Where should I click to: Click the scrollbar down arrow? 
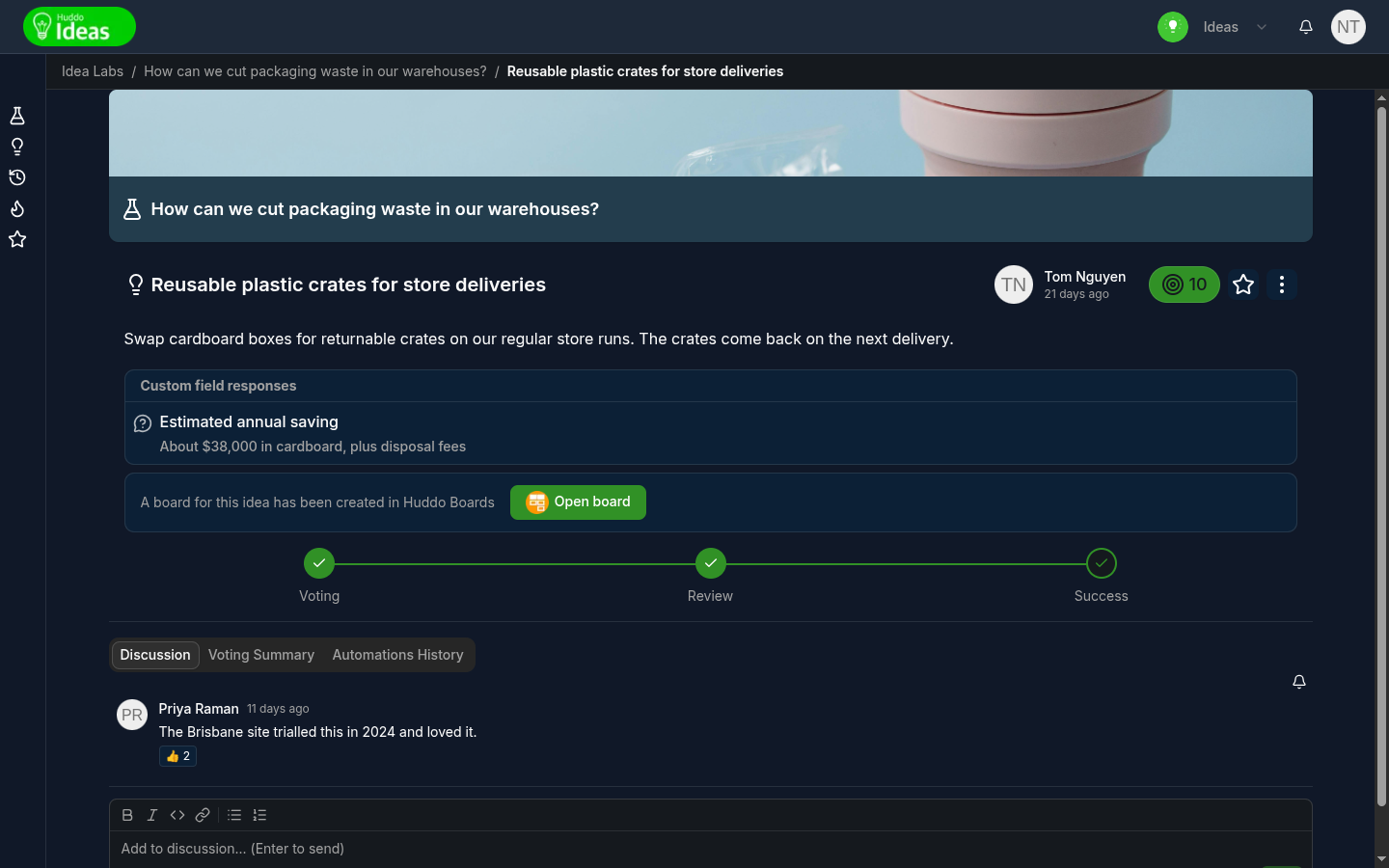pos(1381,858)
